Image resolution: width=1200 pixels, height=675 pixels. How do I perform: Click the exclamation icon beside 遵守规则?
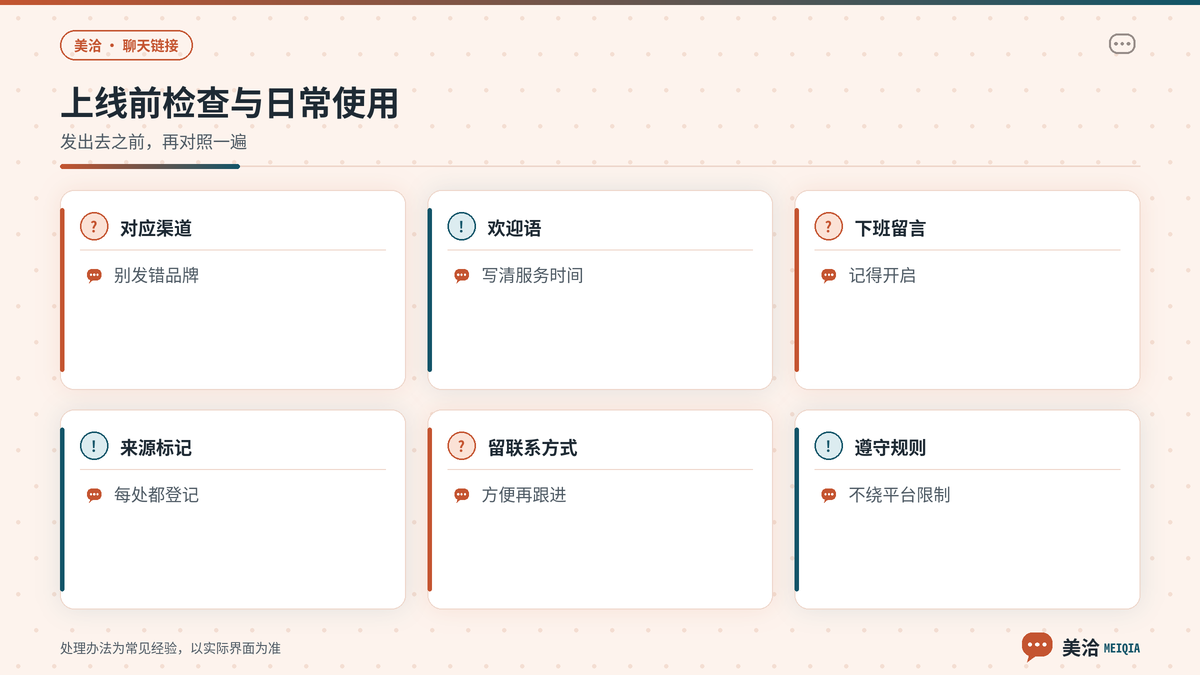click(x=828, y=446)
